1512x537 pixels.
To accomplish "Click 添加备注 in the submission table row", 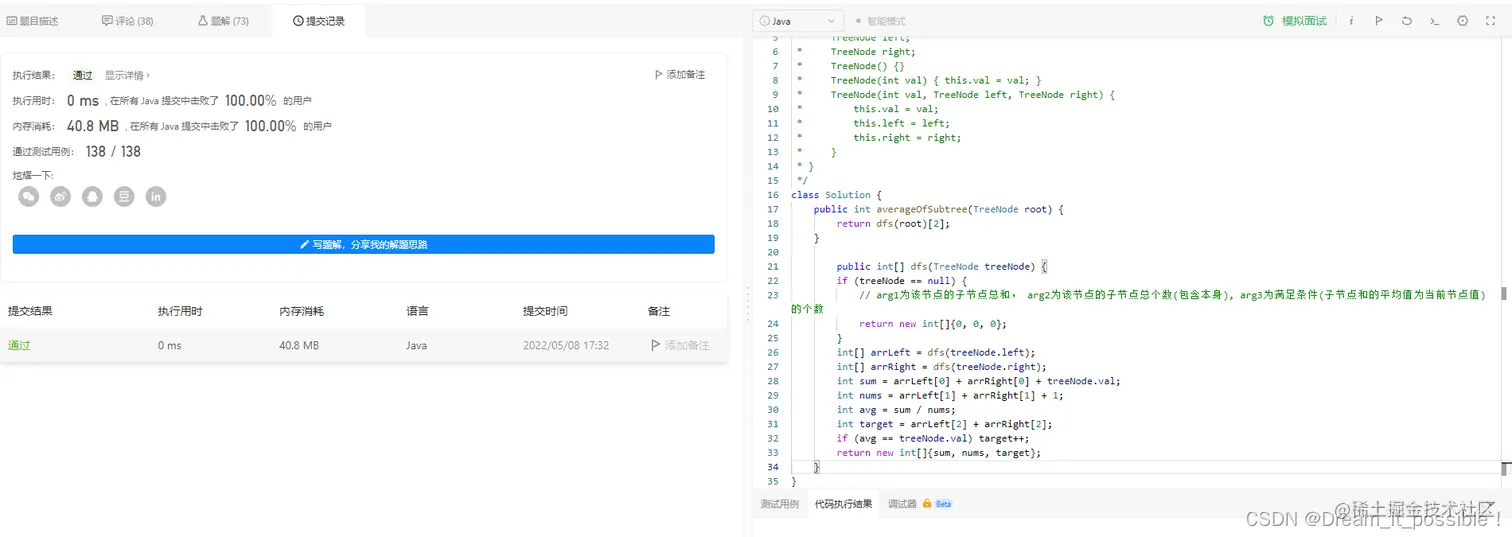I will point(680,345).
